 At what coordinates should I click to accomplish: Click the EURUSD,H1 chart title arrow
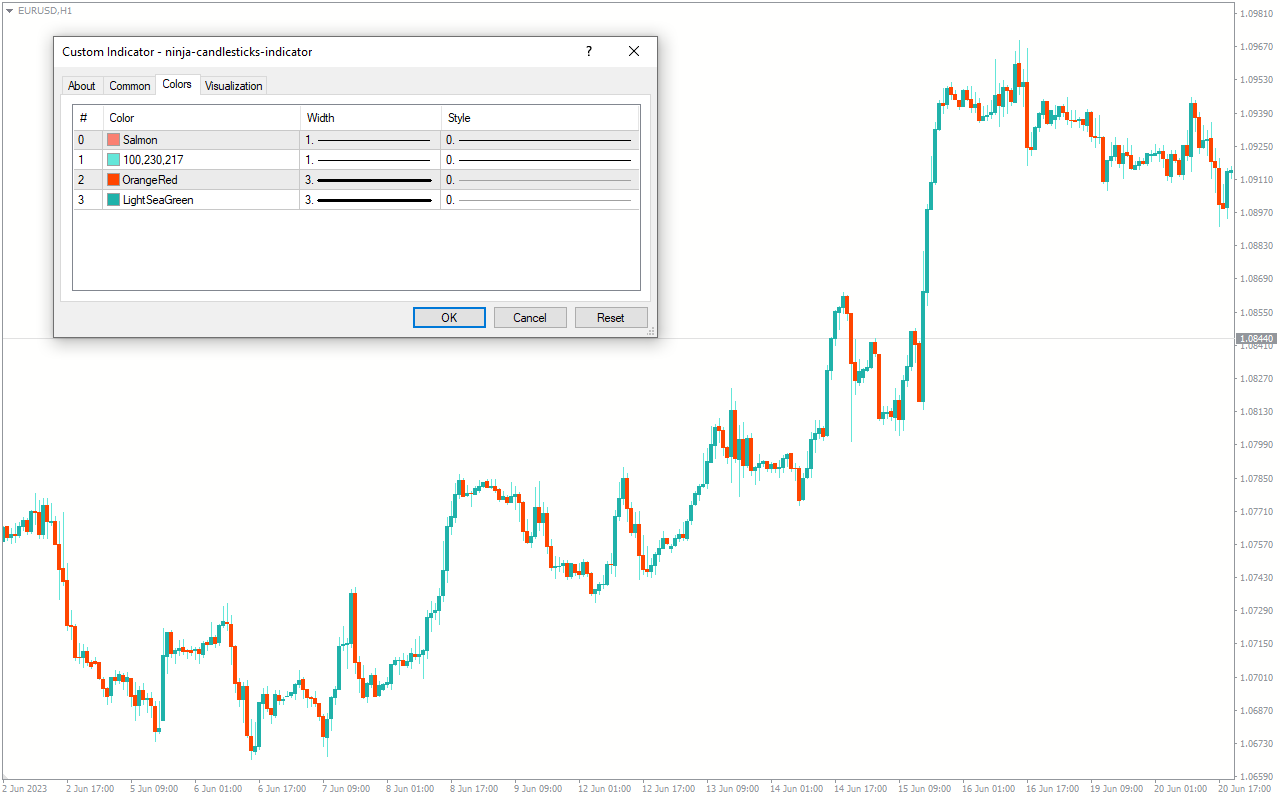[9, 9]
